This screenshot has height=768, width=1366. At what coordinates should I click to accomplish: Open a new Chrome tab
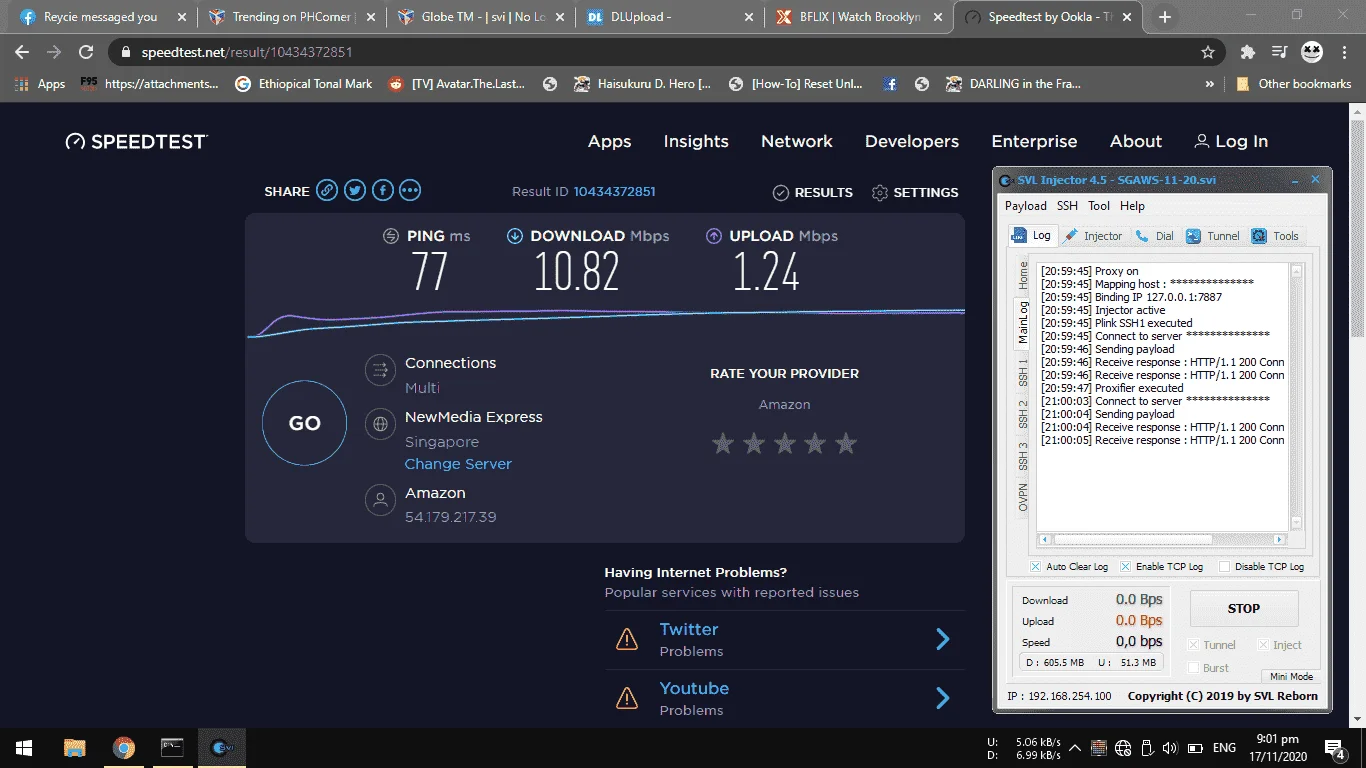(x=1165, y=17)
